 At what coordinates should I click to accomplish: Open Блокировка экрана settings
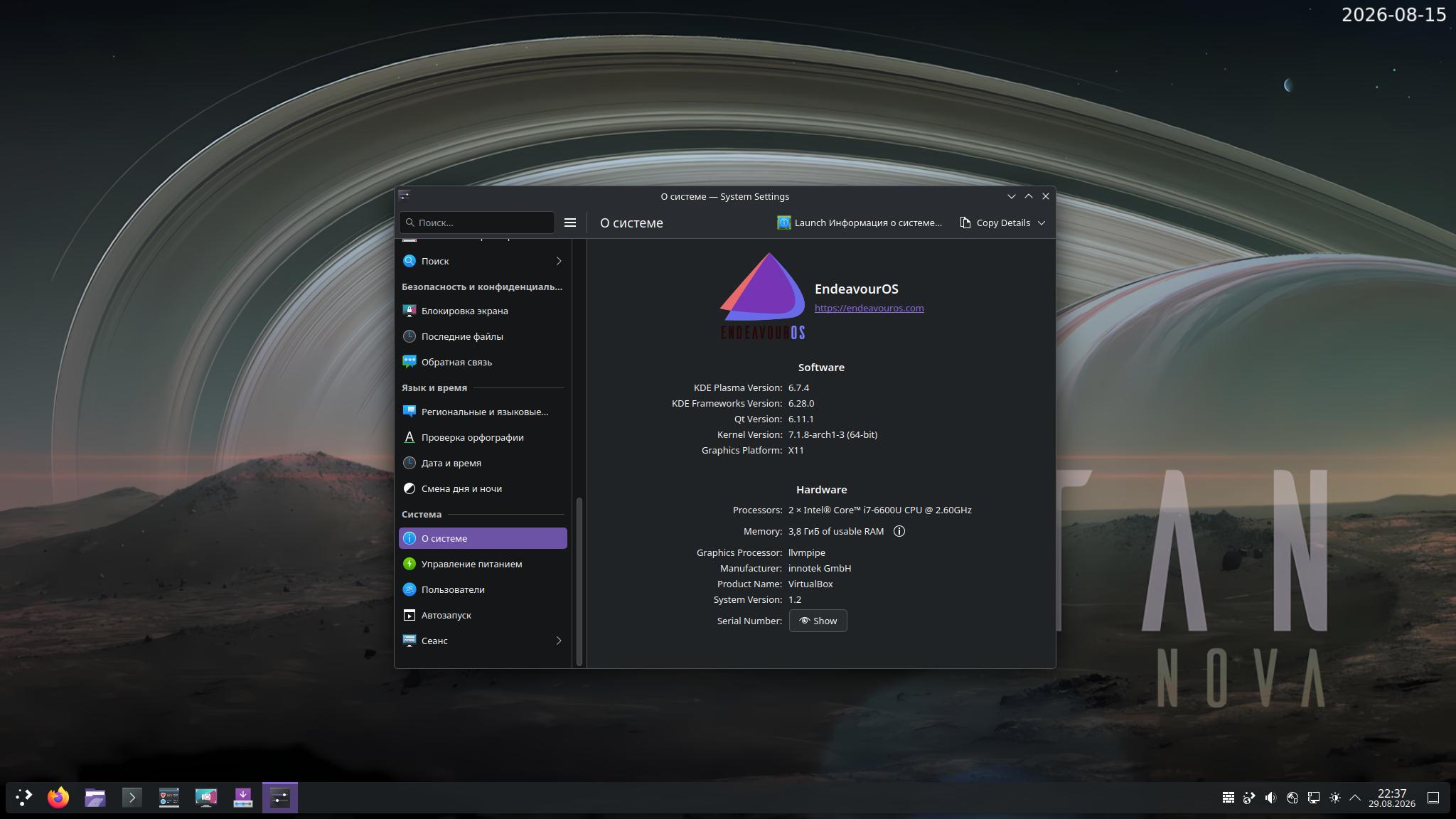(483, 311)
